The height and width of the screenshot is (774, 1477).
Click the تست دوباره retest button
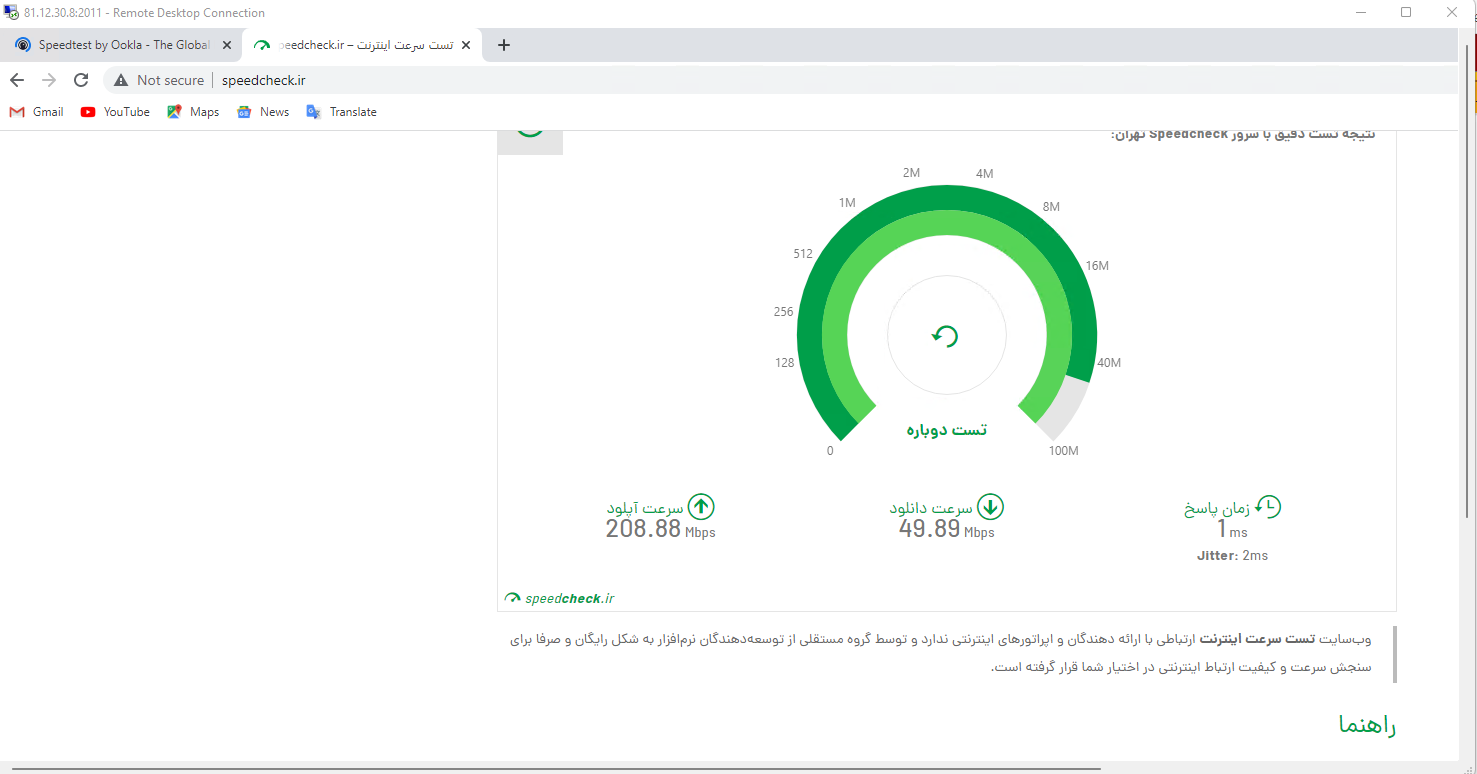946,429
